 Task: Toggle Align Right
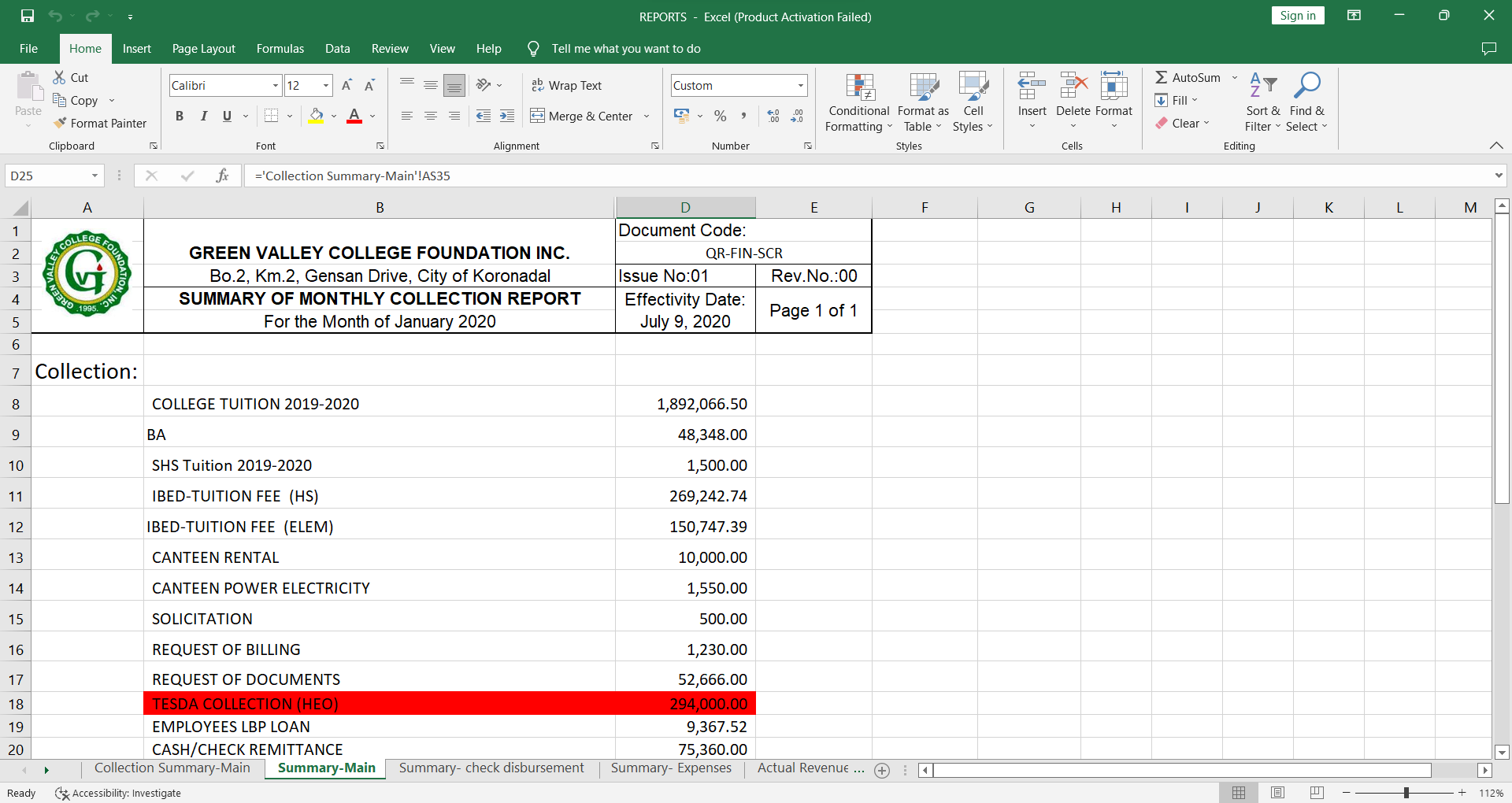pyautogui.click(x=454, y=116)
